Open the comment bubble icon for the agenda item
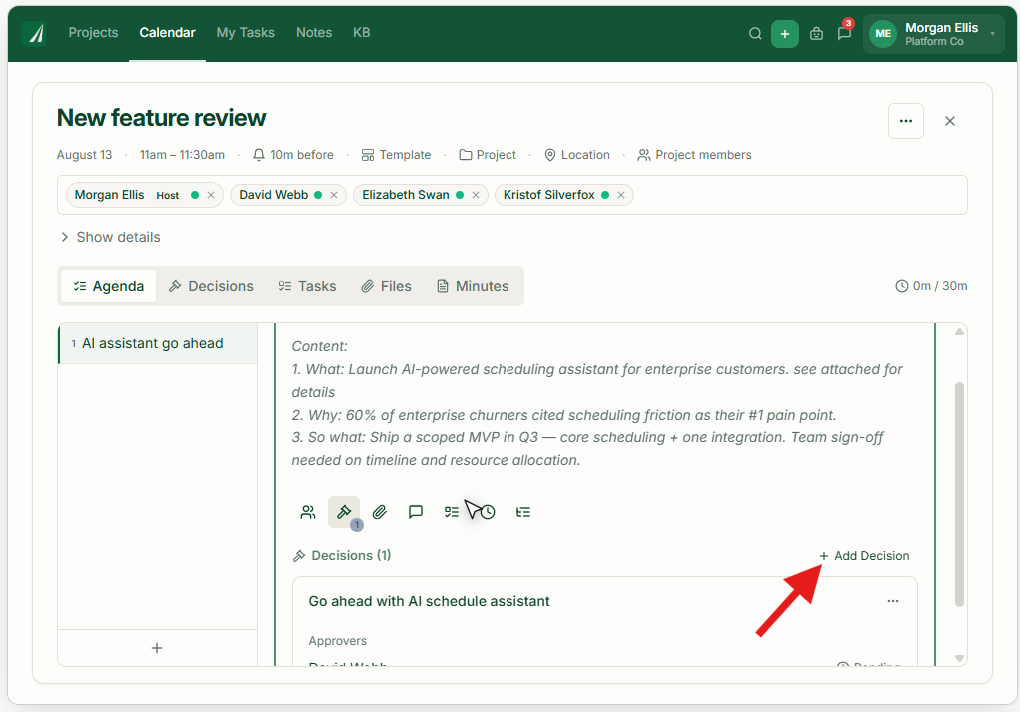 tap(416, 512)
